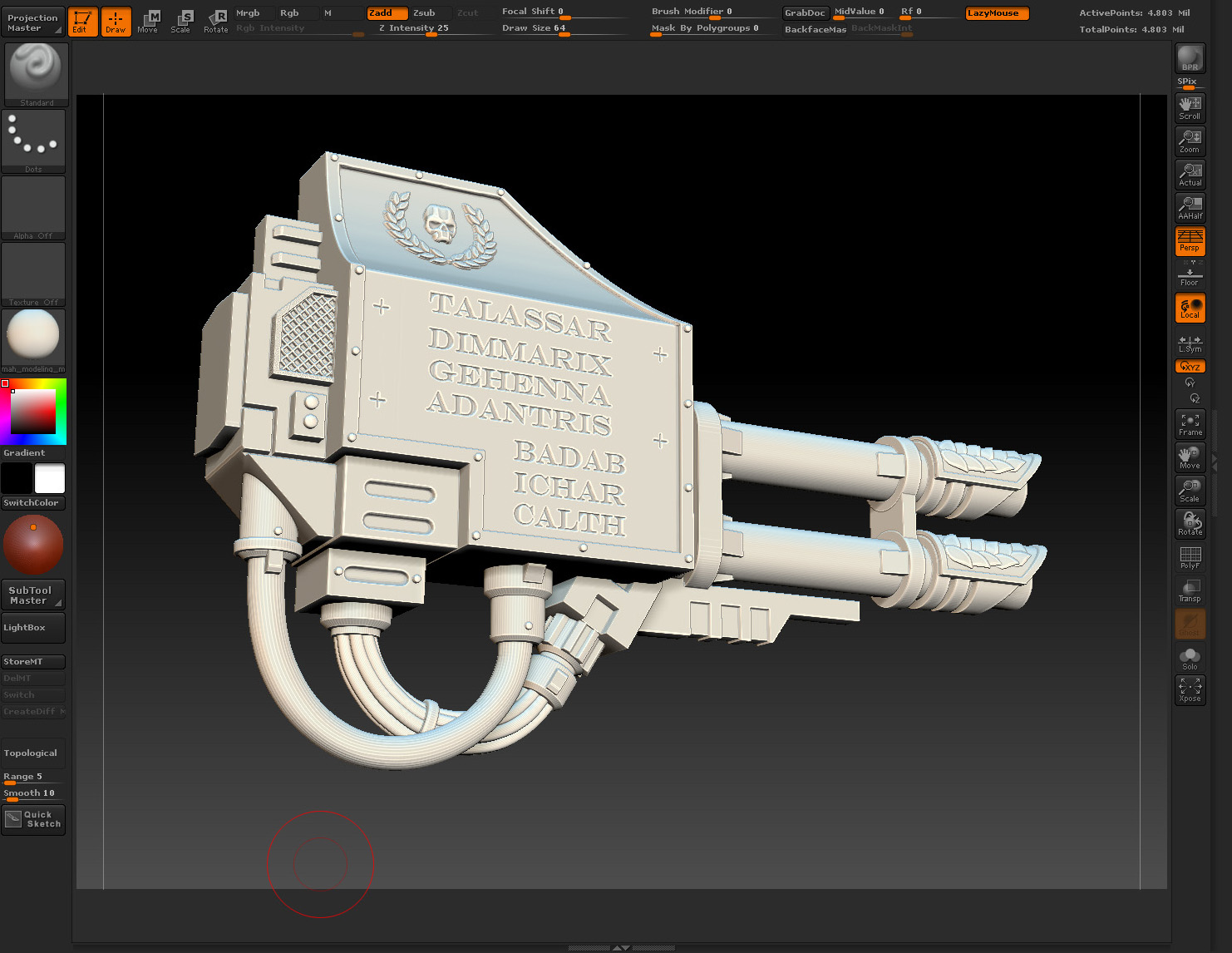The height and width of the screenshot is (953, 1232).
Task: Click the Z Intensity 25 slider
Action: (x=432, y=28)
